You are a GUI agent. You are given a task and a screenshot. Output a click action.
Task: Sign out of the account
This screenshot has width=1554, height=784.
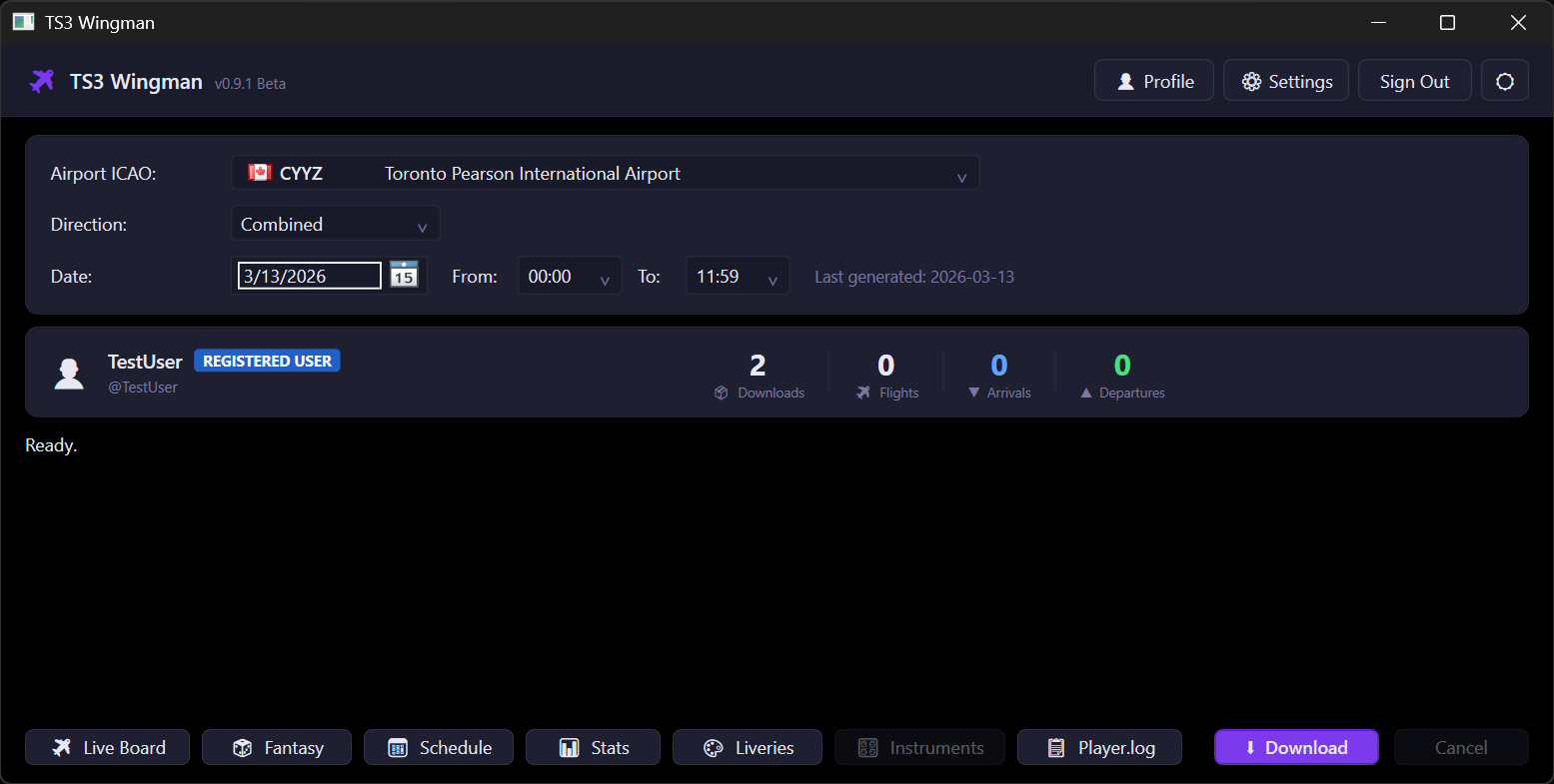1414,81
